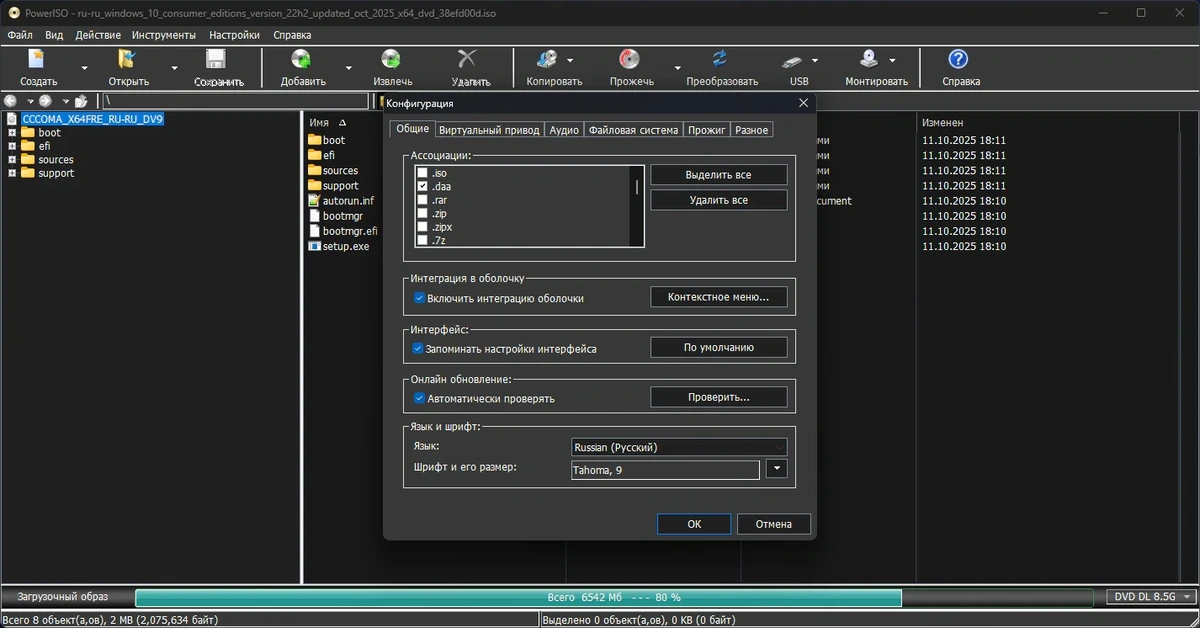Click the Проверить... button
1200x628 pixels.
pyautogui.click(x=718, y=397)
